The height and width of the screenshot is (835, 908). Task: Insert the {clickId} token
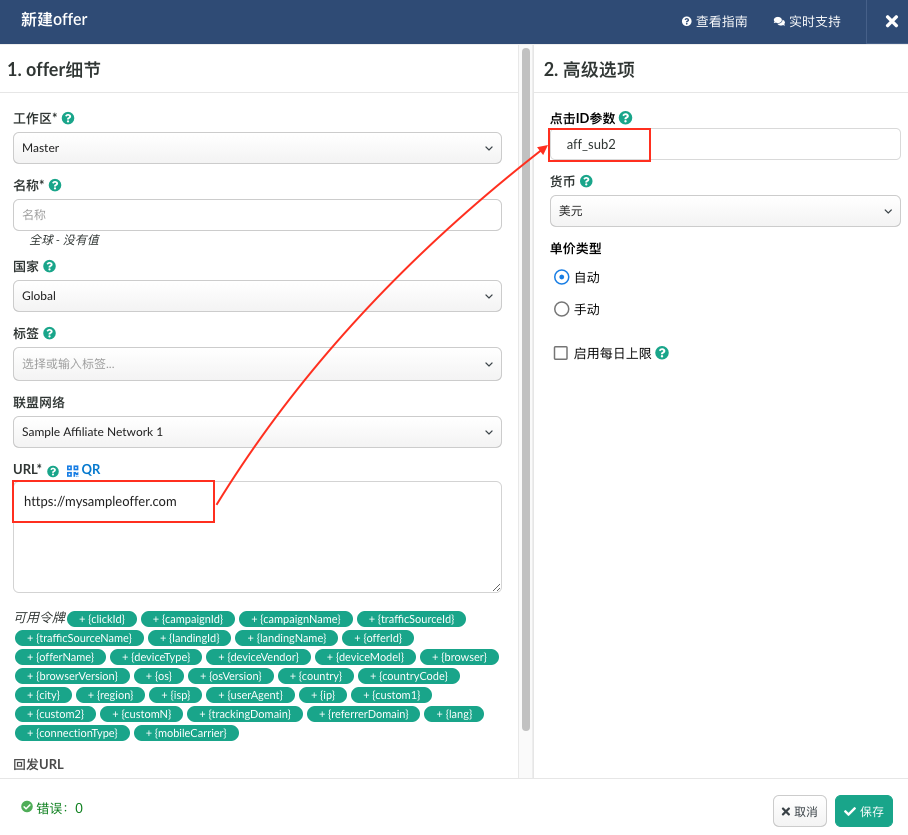[x=101, y=619]
